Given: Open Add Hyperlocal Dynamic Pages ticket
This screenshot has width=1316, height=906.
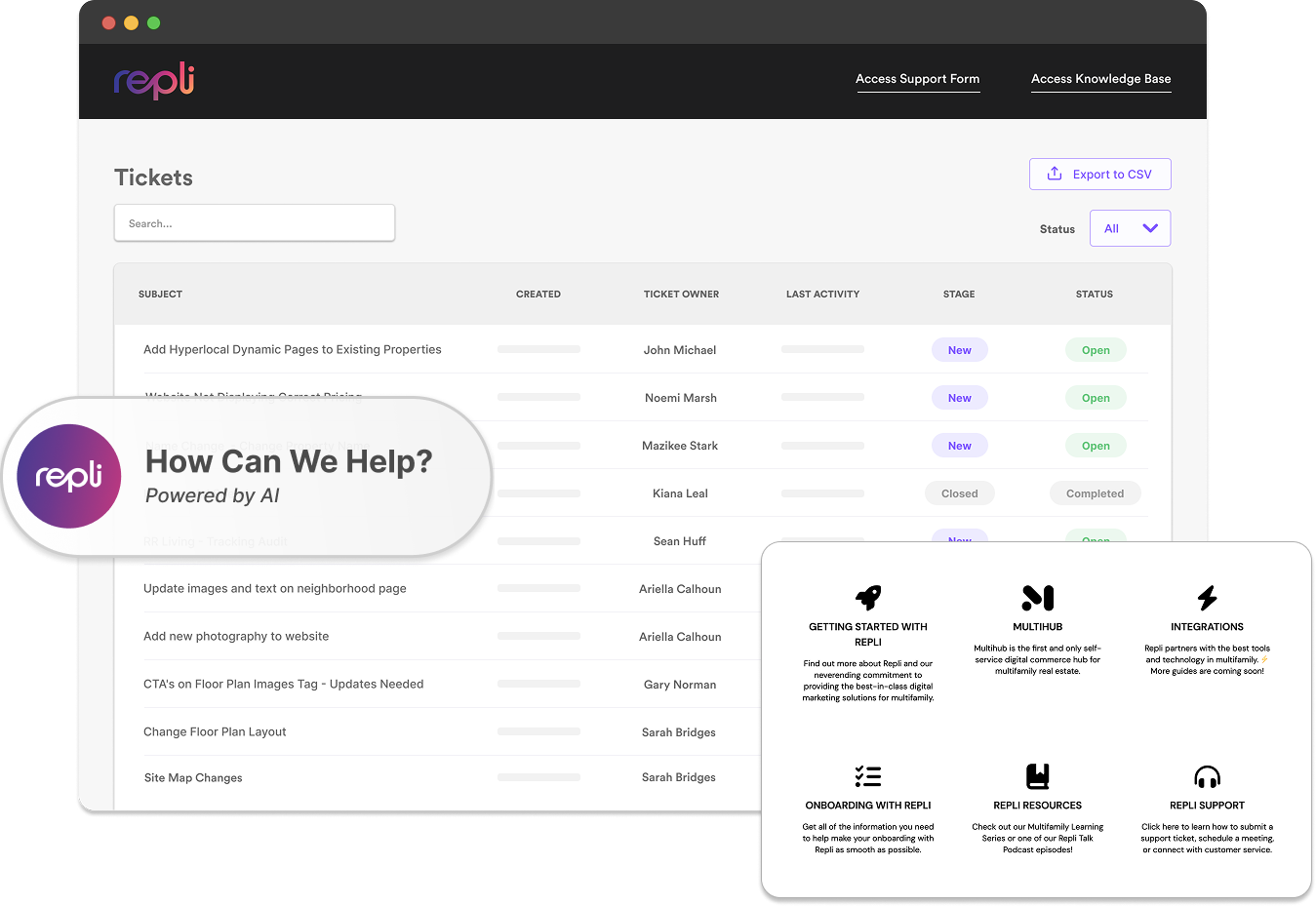Looking at the screenshot, I should [293, 349].
